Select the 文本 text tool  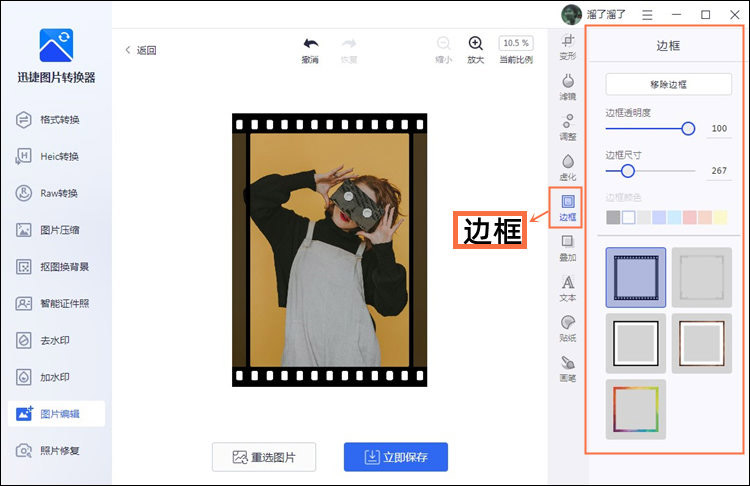tap(568, 288)
